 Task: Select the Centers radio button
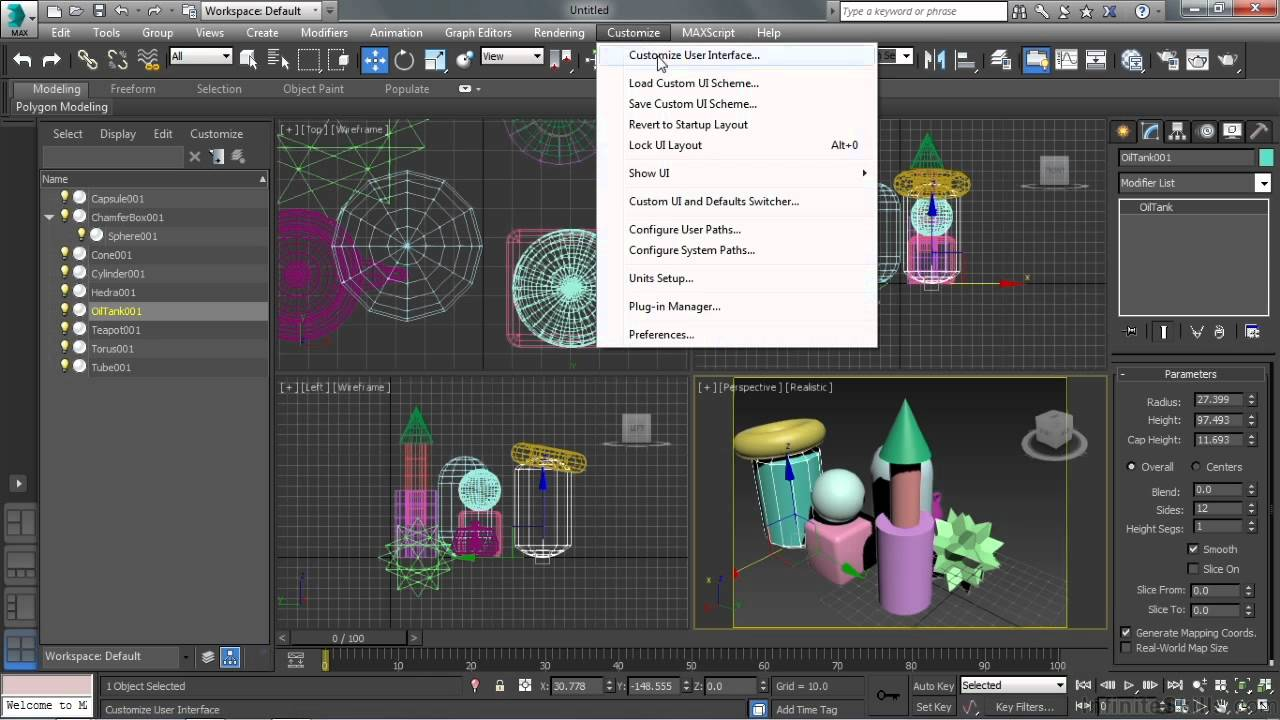pos(1196,467)
